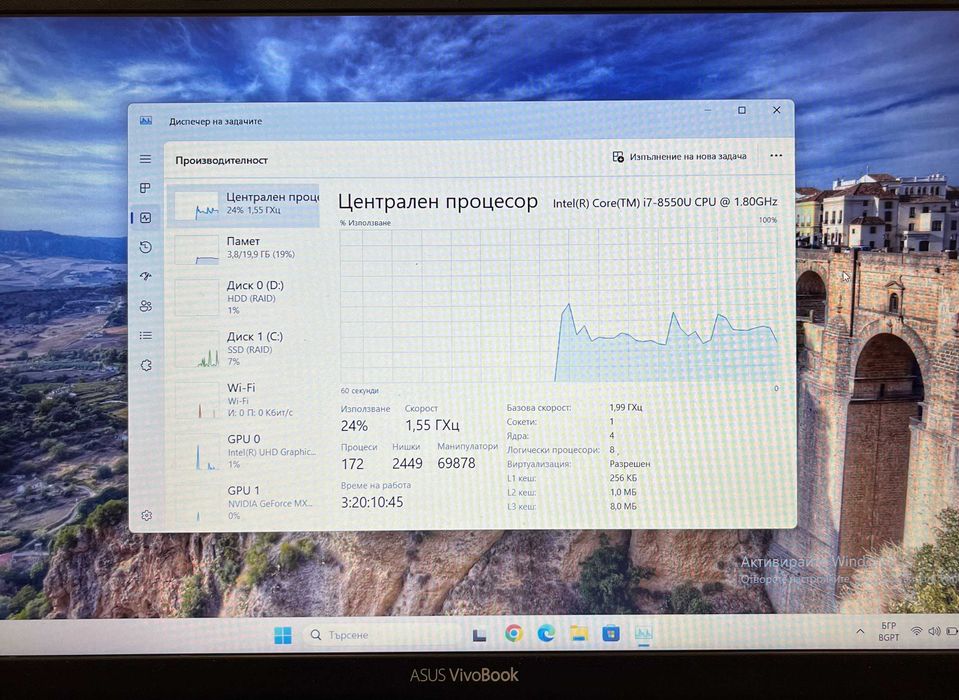Viewport: 959px width, 700px height.
Task: Open the Users page icon
Action: 145,306
